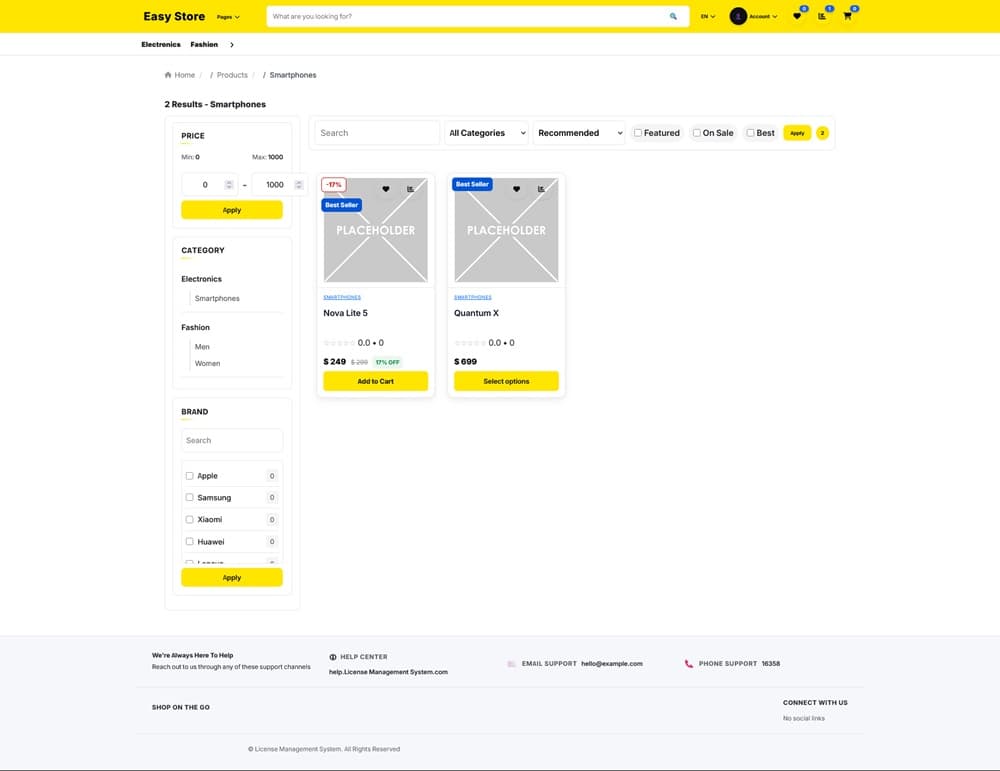
Task: Enable the Featured filter checkbox
Action: [x=638, y=133]
